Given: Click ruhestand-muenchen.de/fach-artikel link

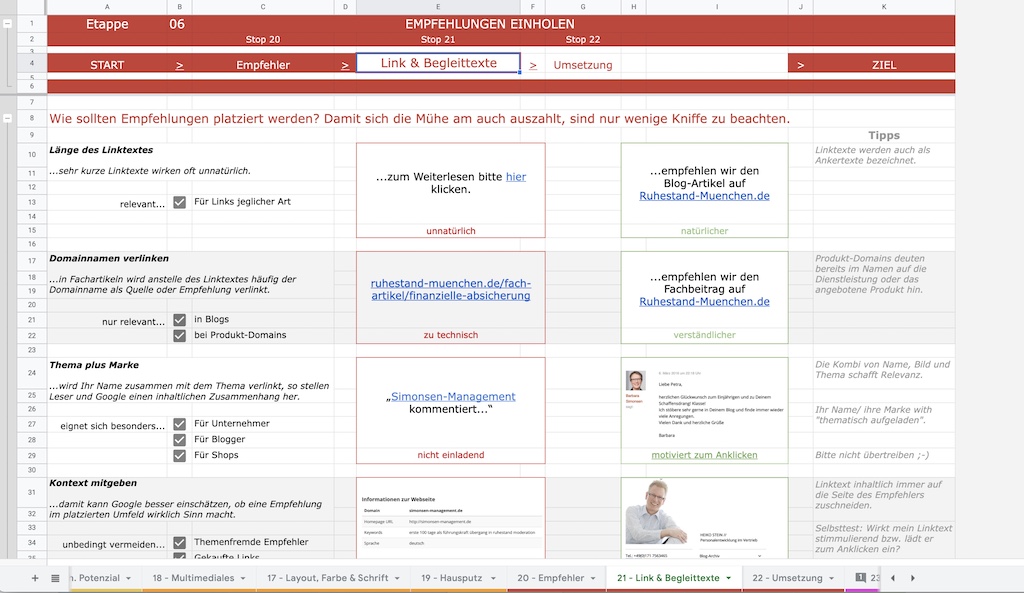Looking at the screenshot, I should click(451, 289).
